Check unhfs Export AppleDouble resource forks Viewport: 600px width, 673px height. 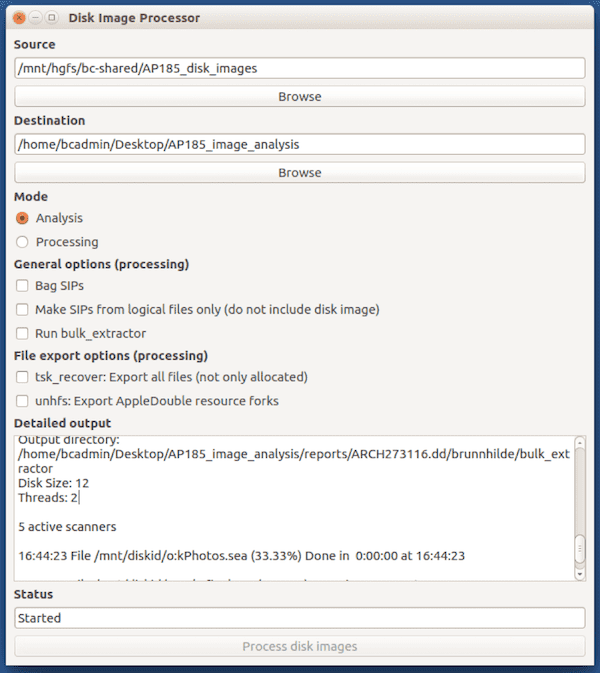coord(22,401)
